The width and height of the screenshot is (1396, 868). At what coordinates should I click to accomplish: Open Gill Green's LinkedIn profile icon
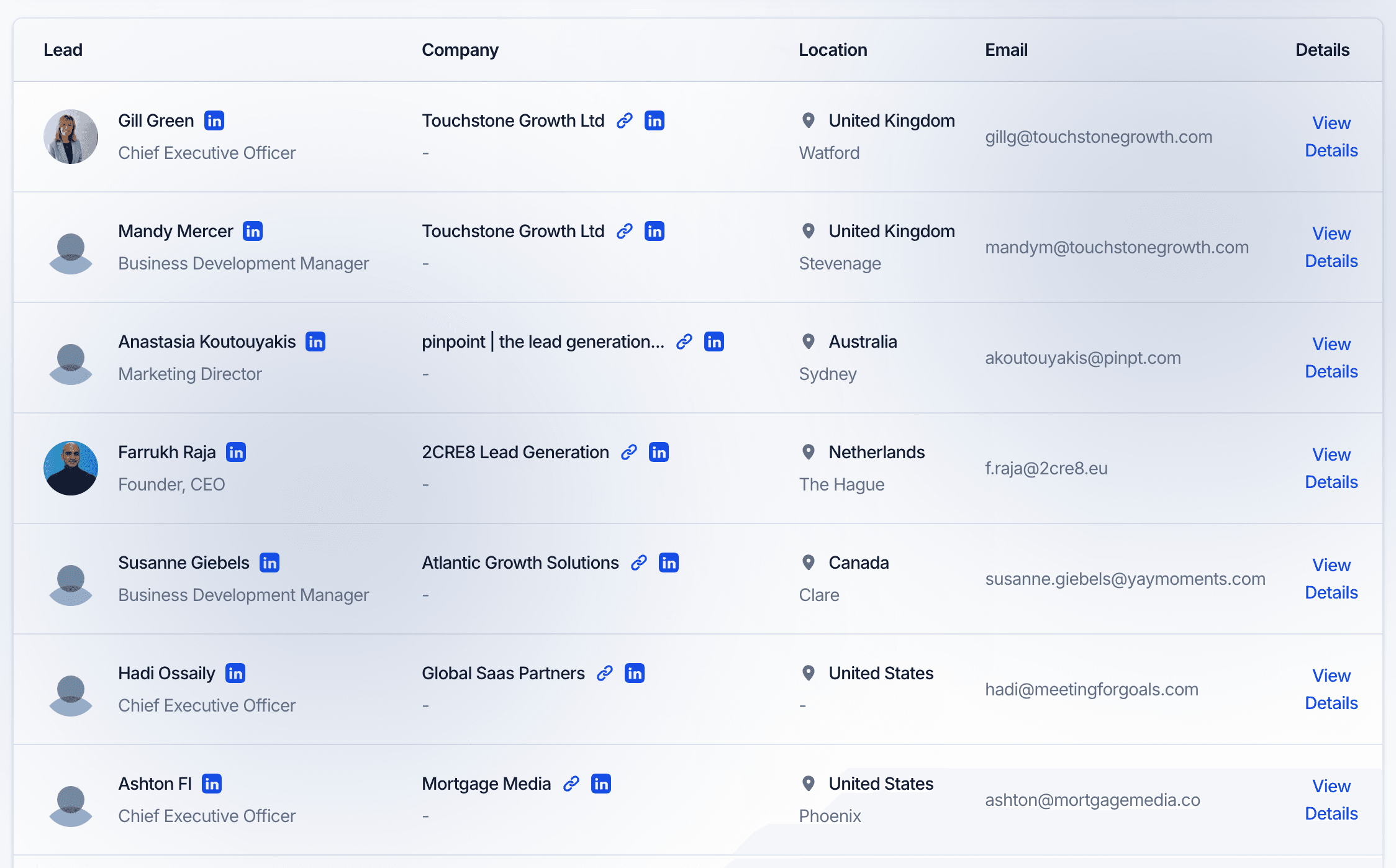coord(214,120)
